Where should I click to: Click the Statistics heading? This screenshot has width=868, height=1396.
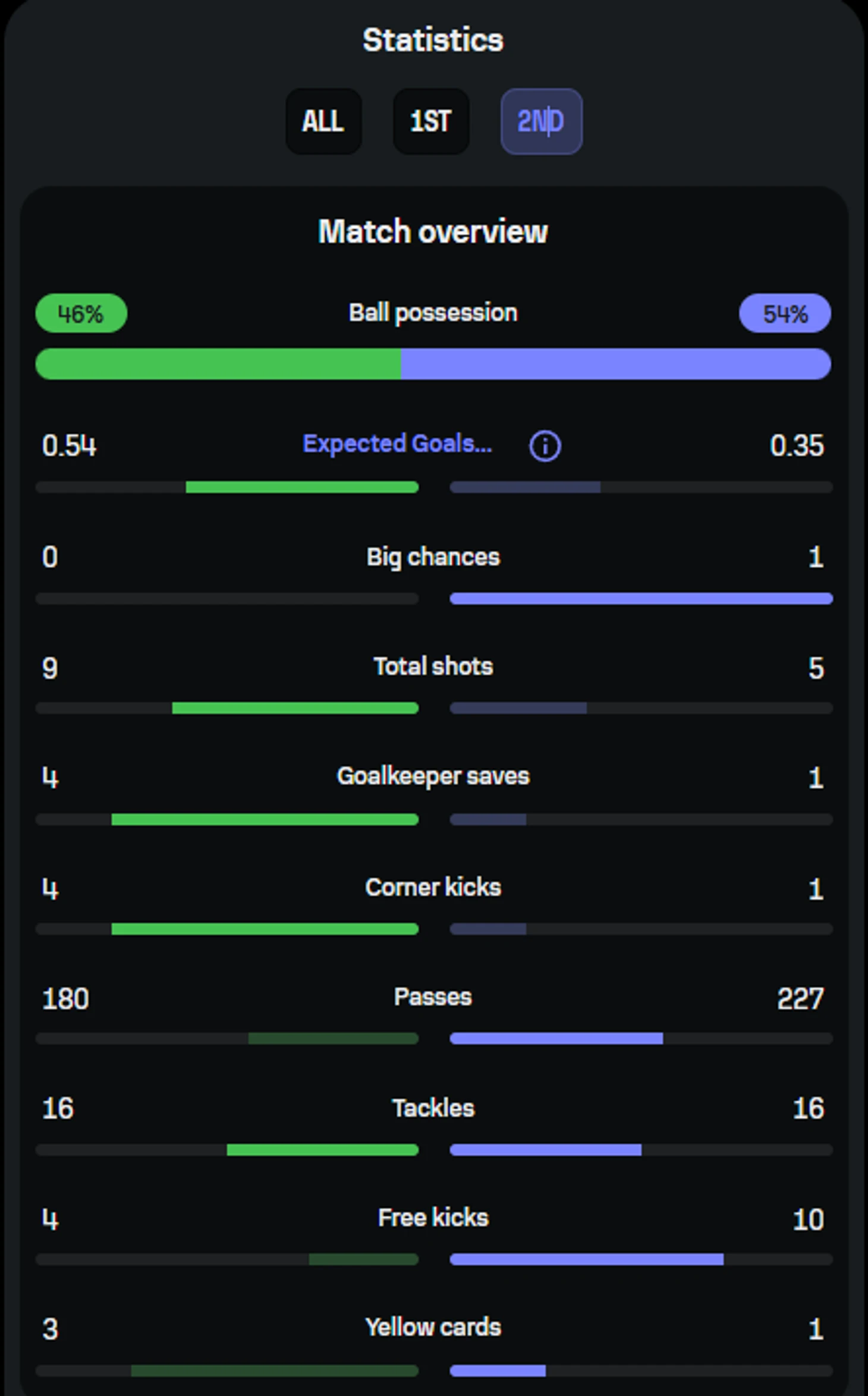433,40
